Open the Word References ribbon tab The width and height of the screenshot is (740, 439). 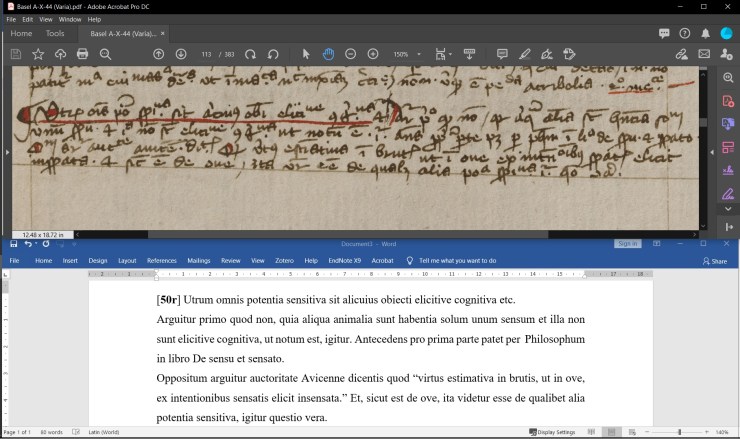pyautogui.click(x=161, y=260)
